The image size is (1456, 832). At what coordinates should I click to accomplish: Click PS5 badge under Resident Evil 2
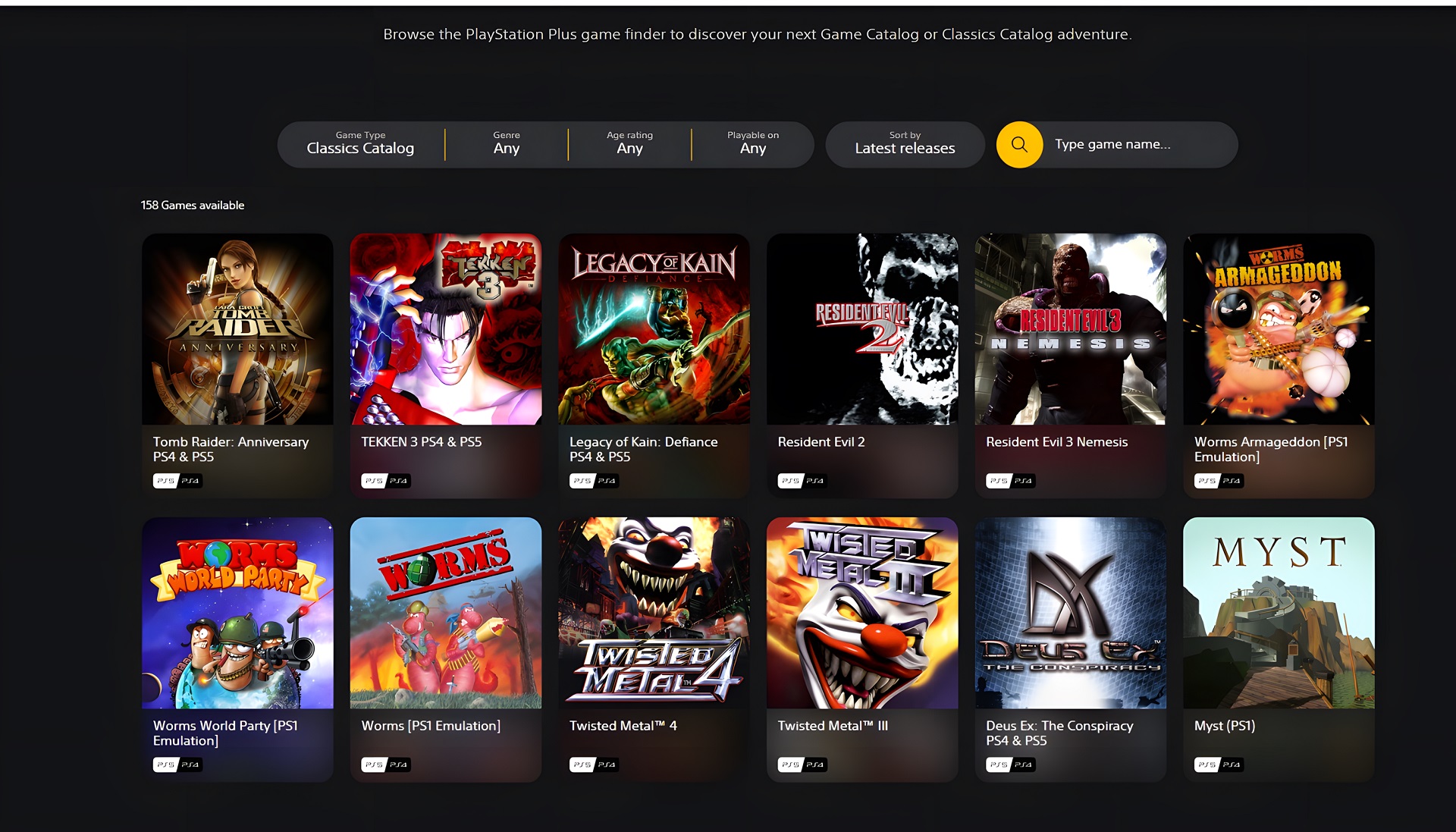coord(789,481)
